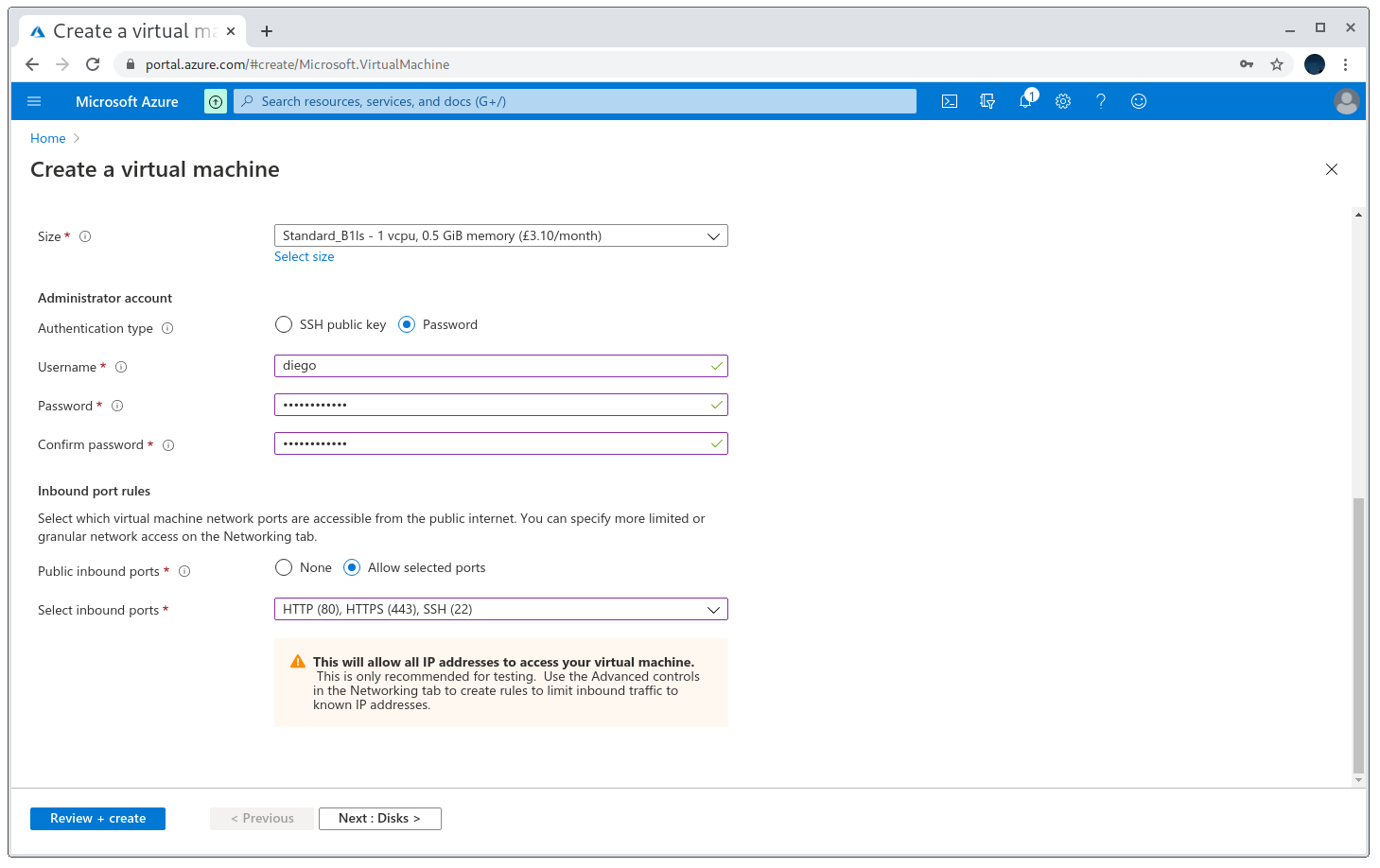Show info tooltip for Public inbound ports
Viewport: 1380px width, 868px height.
[184, 571]
